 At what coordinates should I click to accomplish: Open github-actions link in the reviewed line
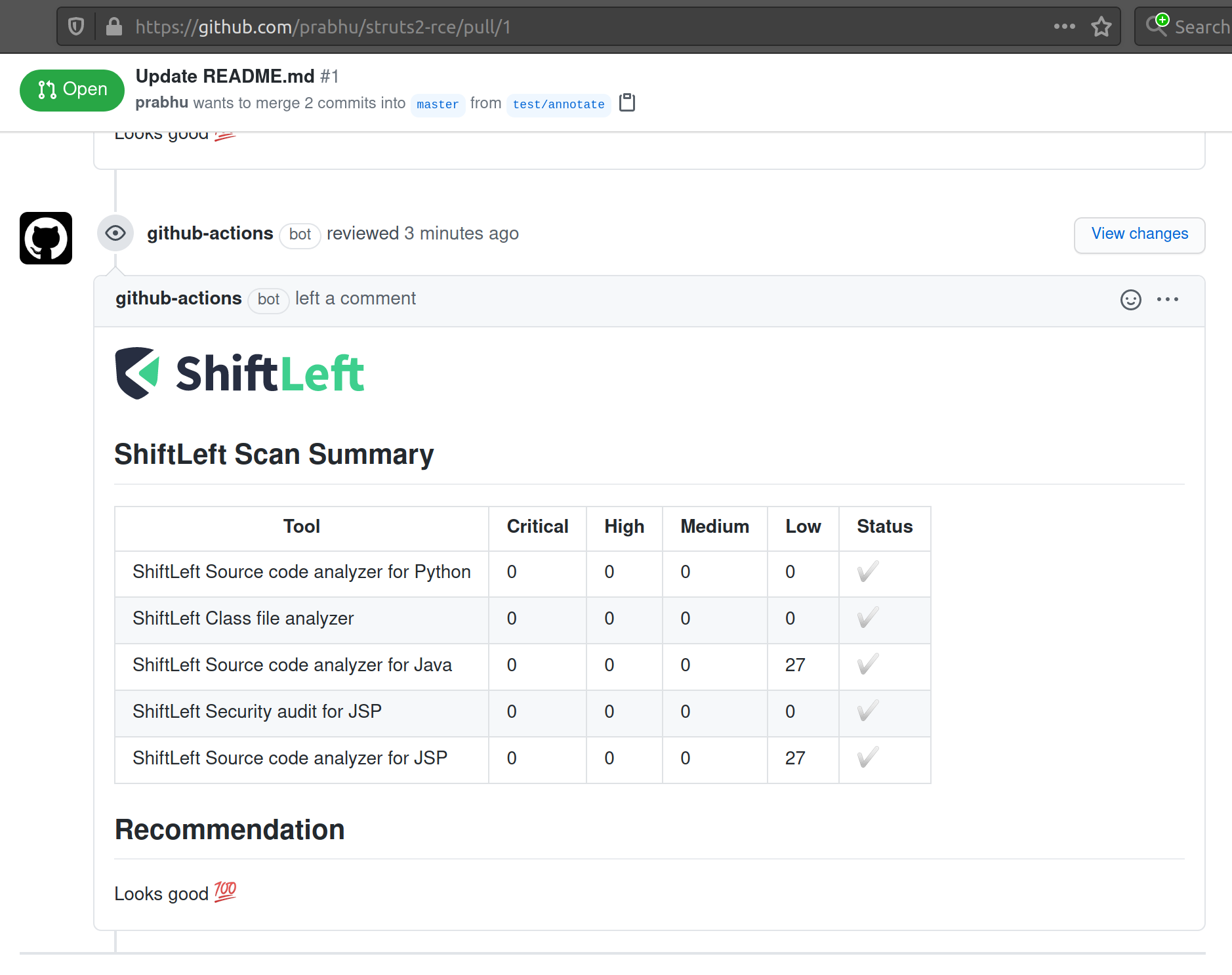[x=210, y=234]
